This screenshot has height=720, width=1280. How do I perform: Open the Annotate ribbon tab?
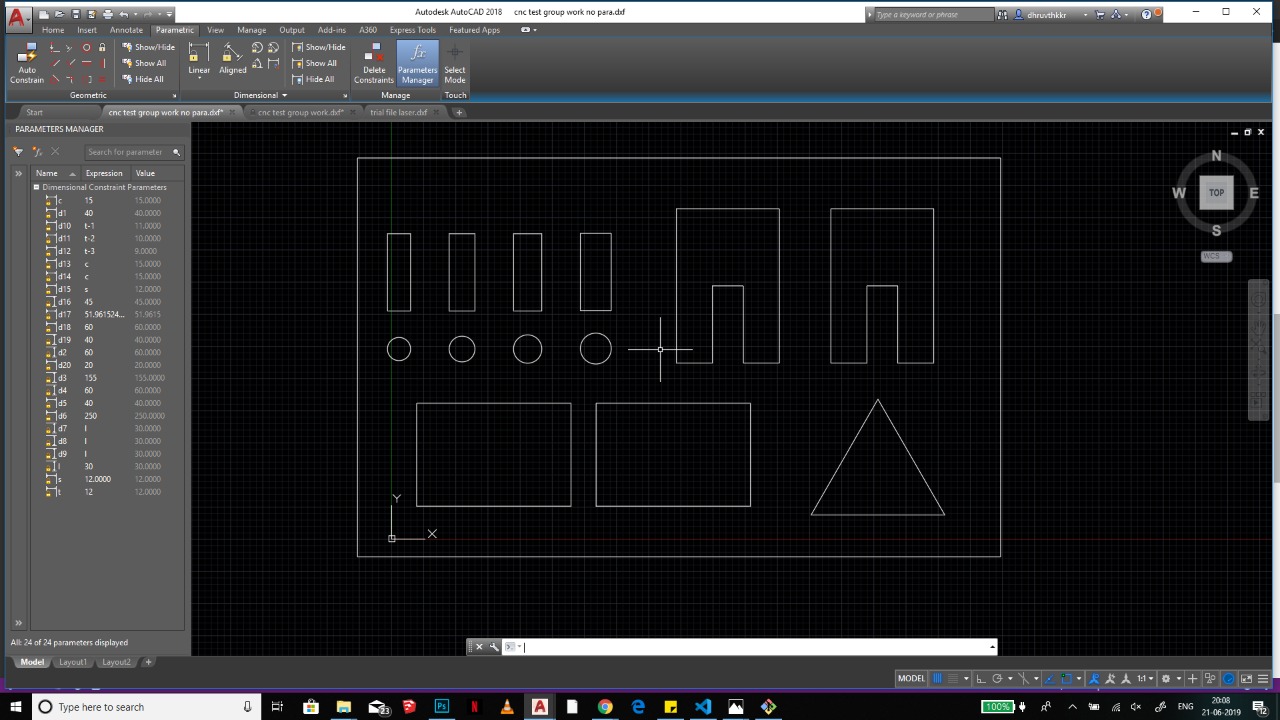coord(126,30)
